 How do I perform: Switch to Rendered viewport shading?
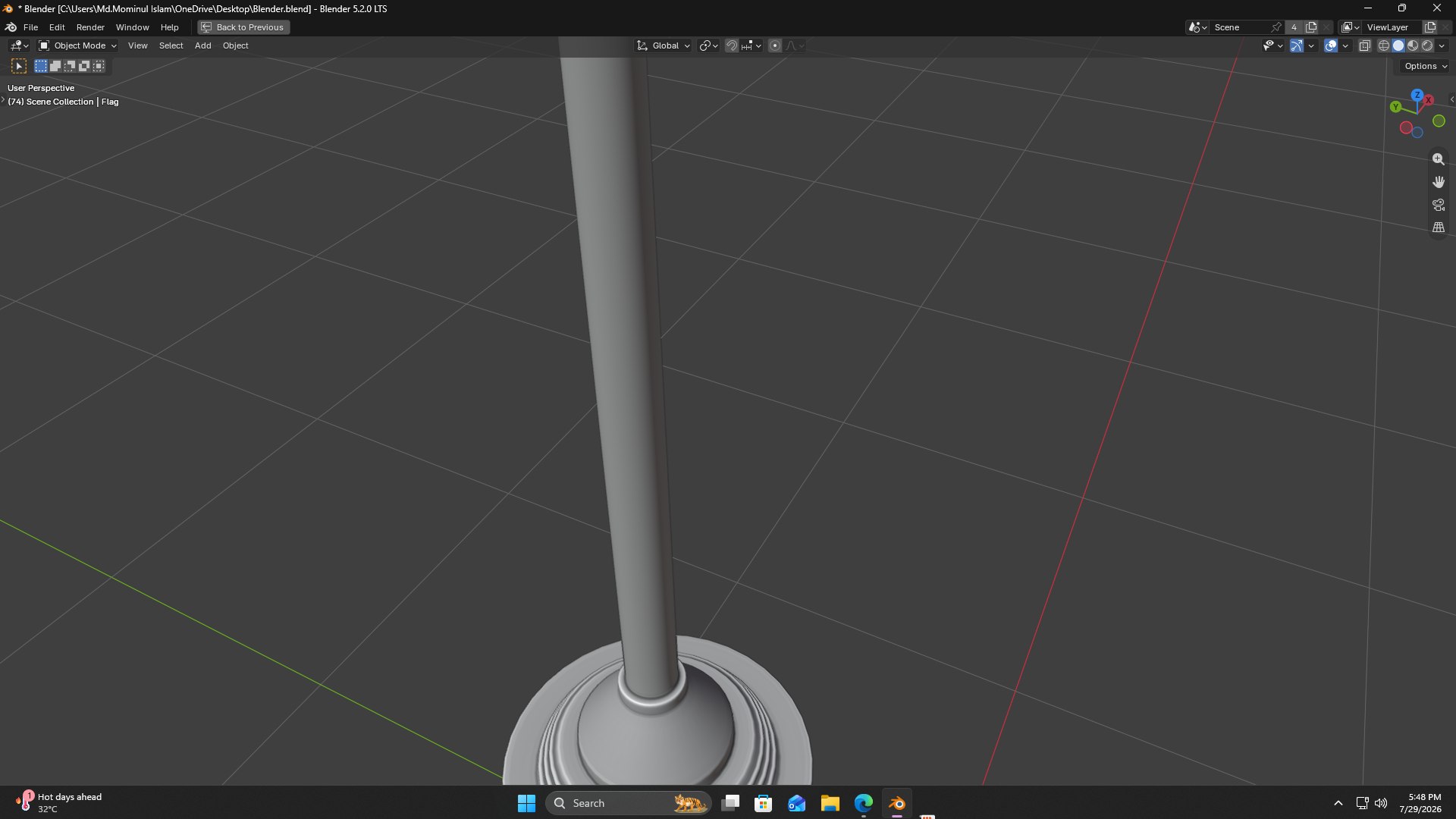pyautogui.click(x=1427, y=45)
